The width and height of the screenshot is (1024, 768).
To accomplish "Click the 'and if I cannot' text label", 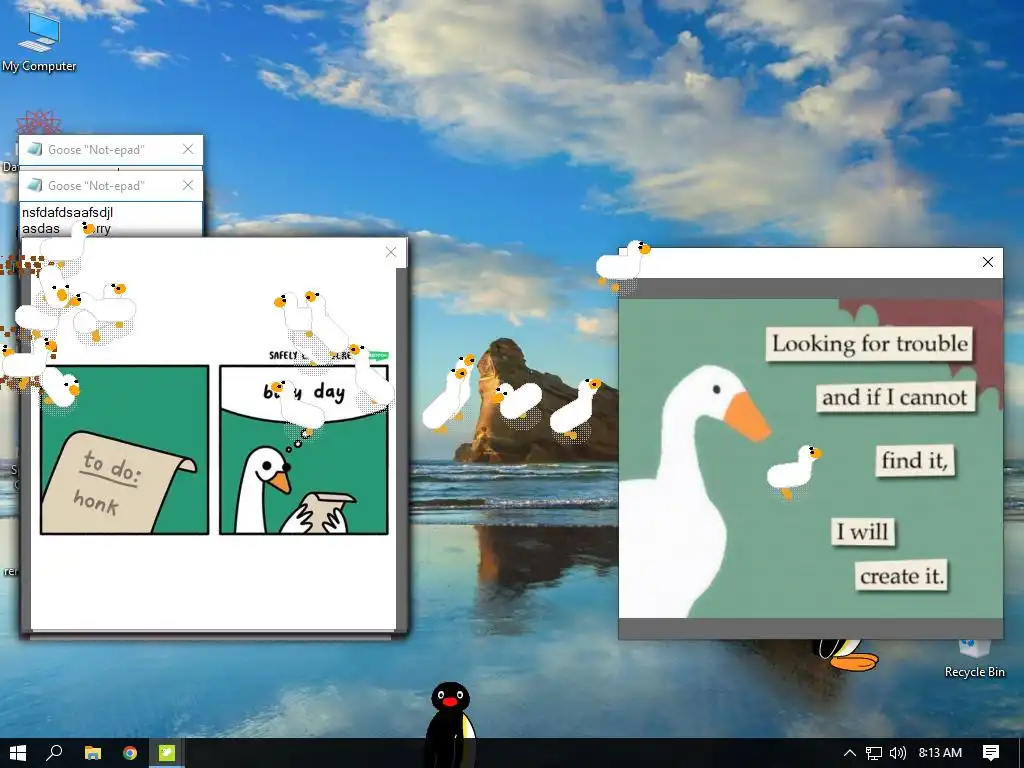I will pos(895,397).
